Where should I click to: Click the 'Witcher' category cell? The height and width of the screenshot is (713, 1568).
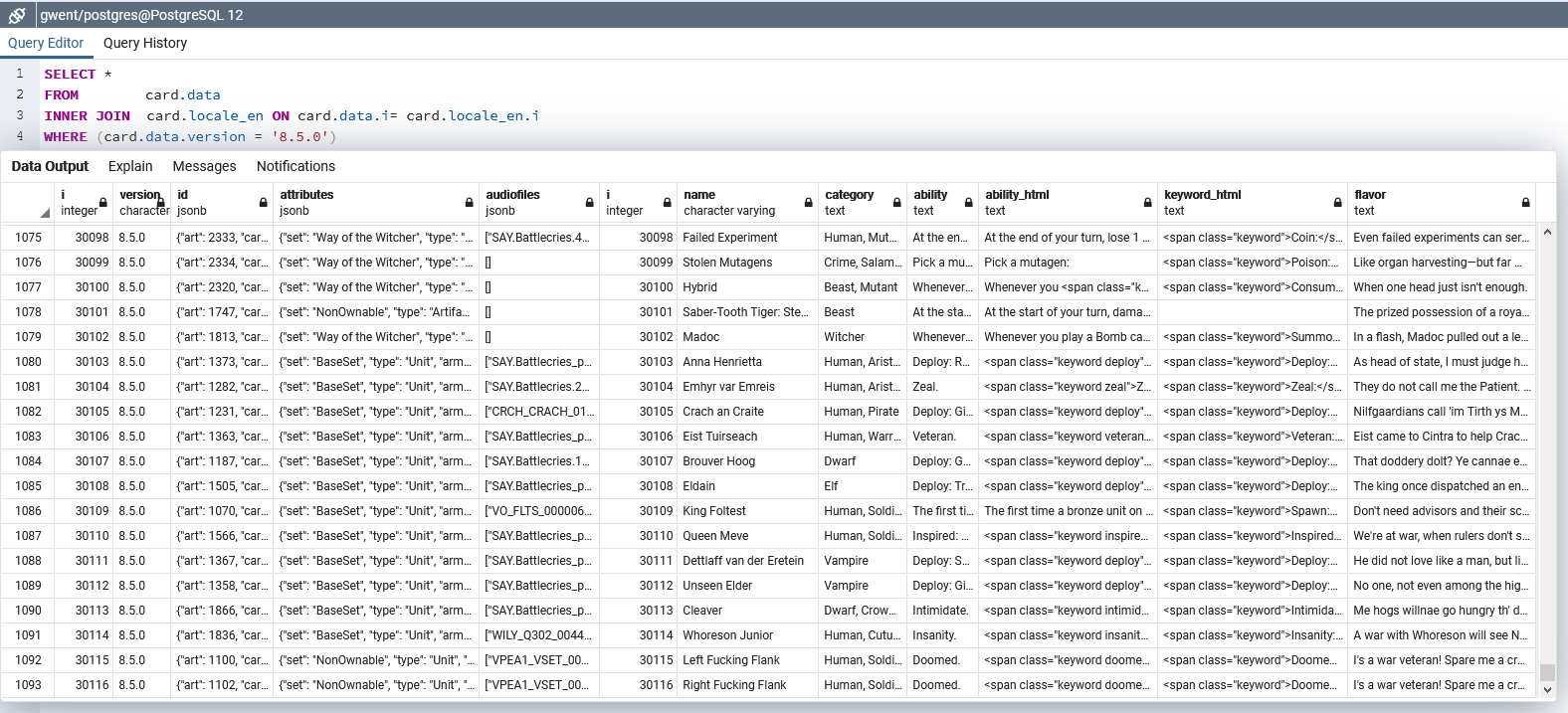pos(863,337)
